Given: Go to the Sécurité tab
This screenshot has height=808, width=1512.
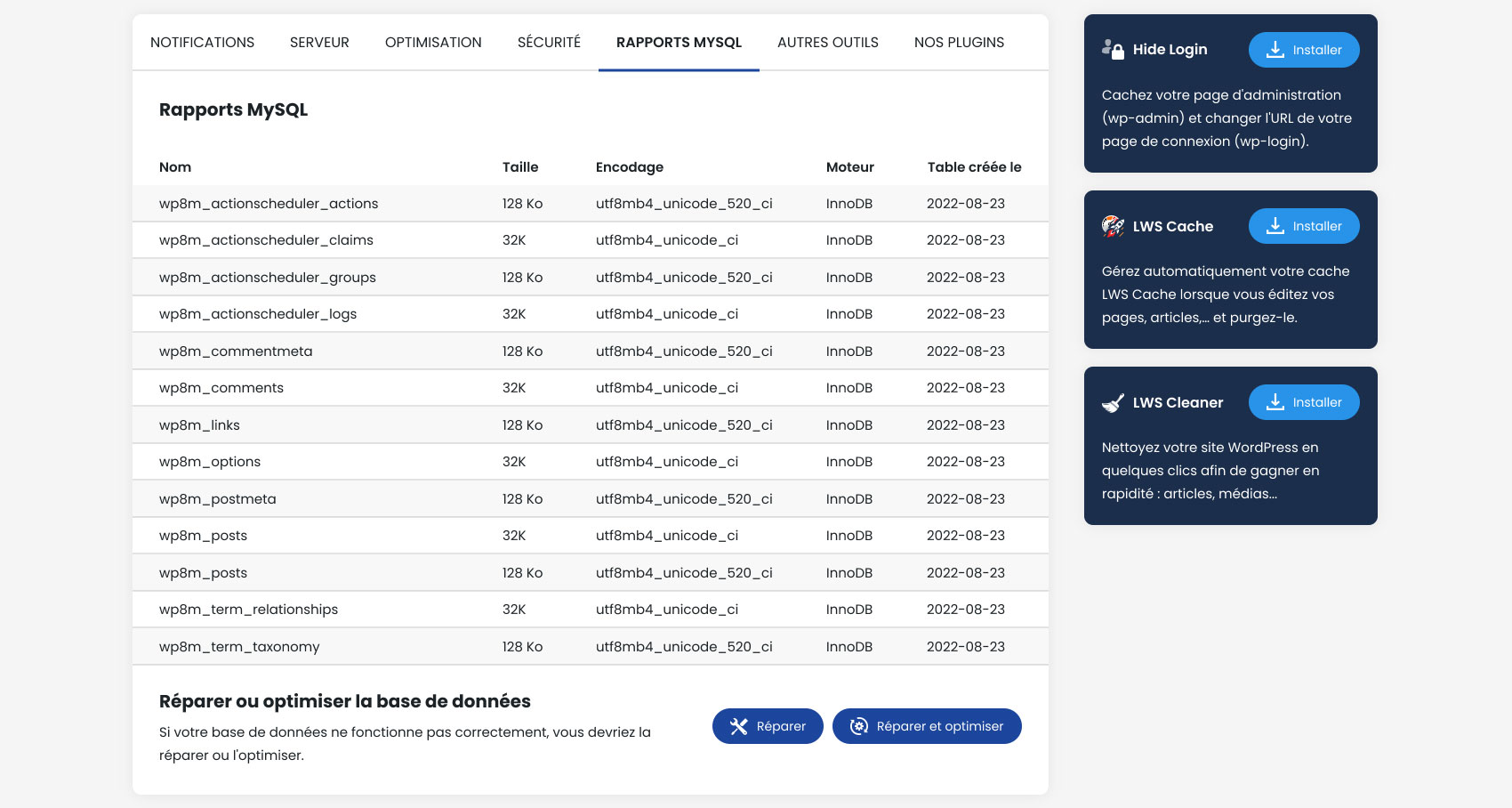Looking at the screenshot, I should (549, 43).
